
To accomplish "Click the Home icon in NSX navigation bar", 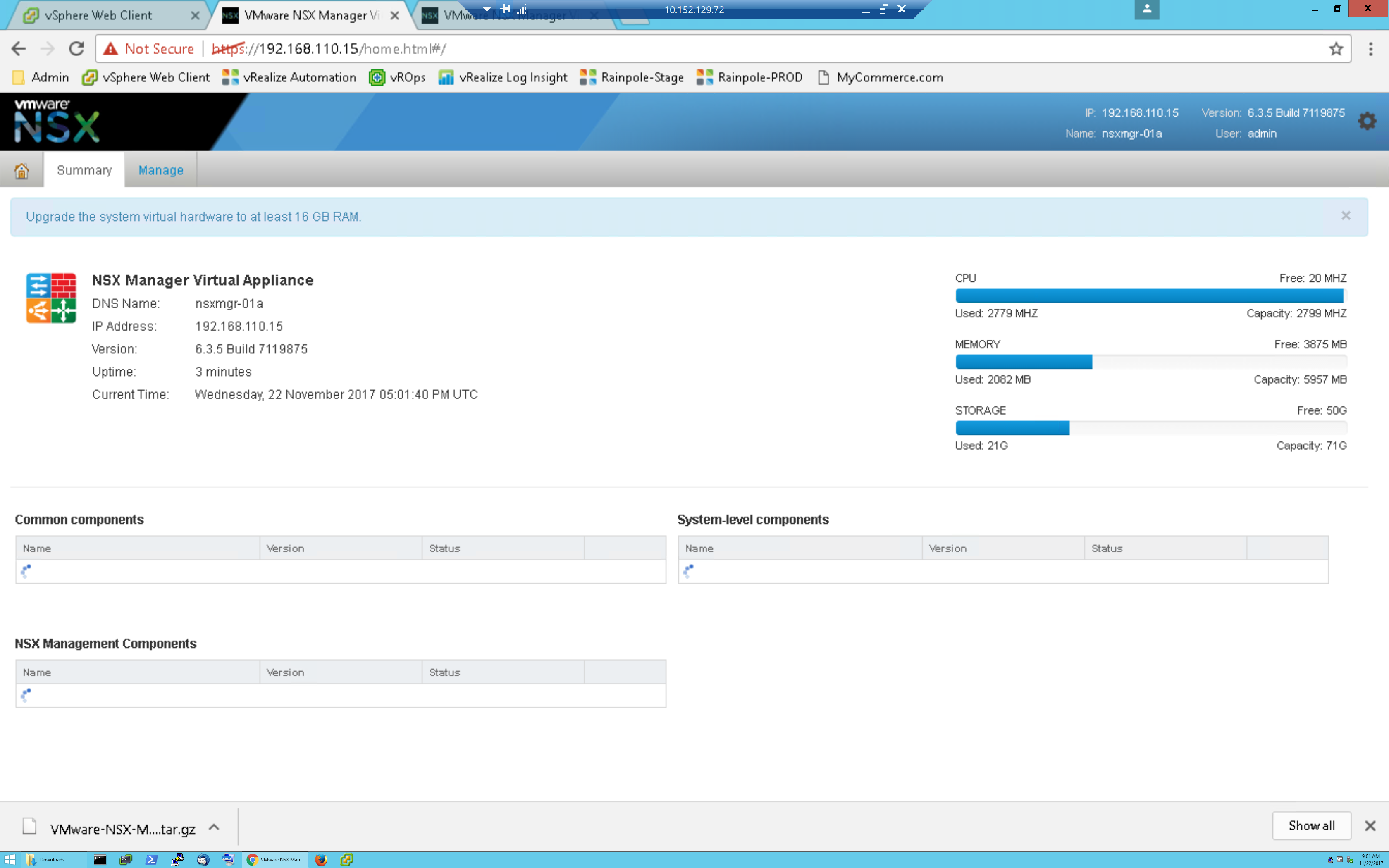I will [x=21, y=170].
